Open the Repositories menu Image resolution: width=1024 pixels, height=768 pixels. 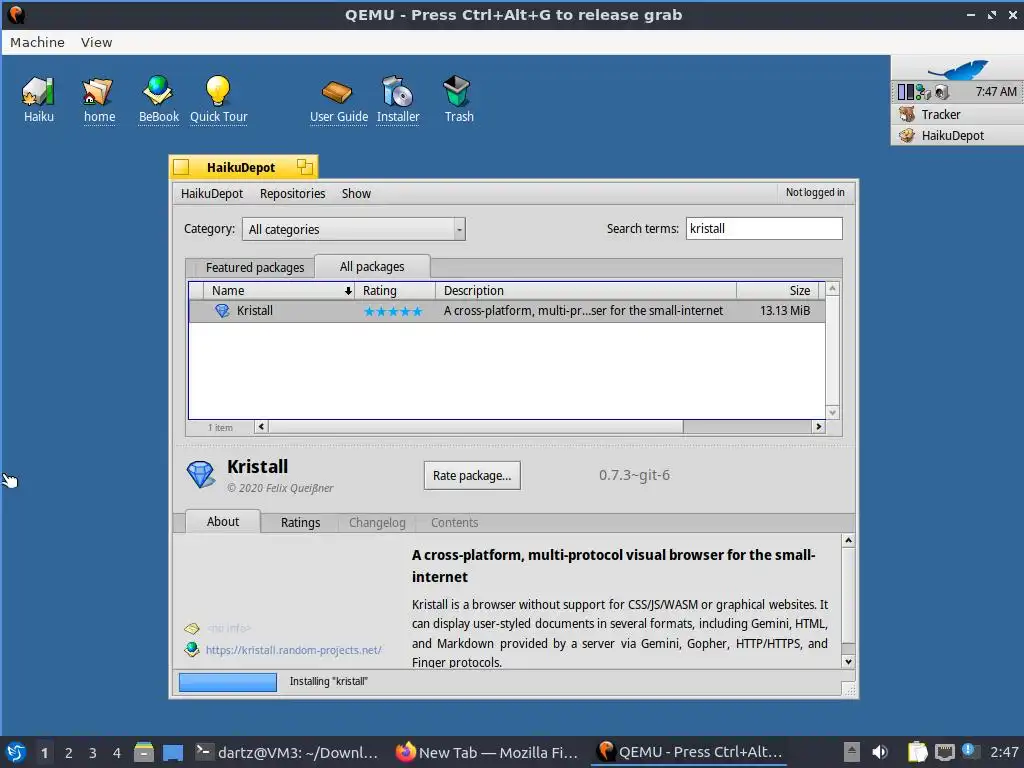[292, 193]
